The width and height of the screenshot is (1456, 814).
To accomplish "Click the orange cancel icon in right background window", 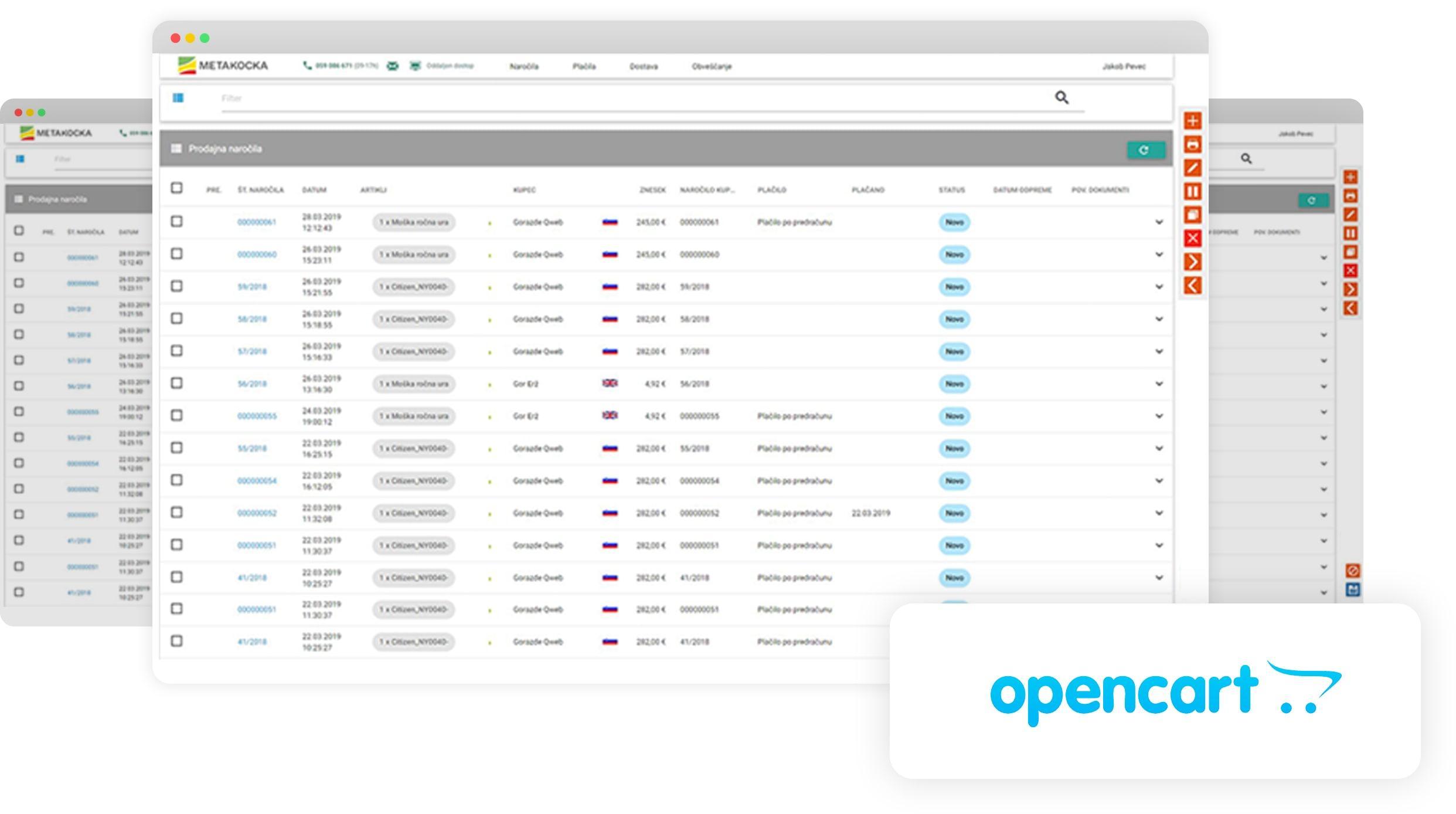I will pyautogui.click(x=1353, y=571).
